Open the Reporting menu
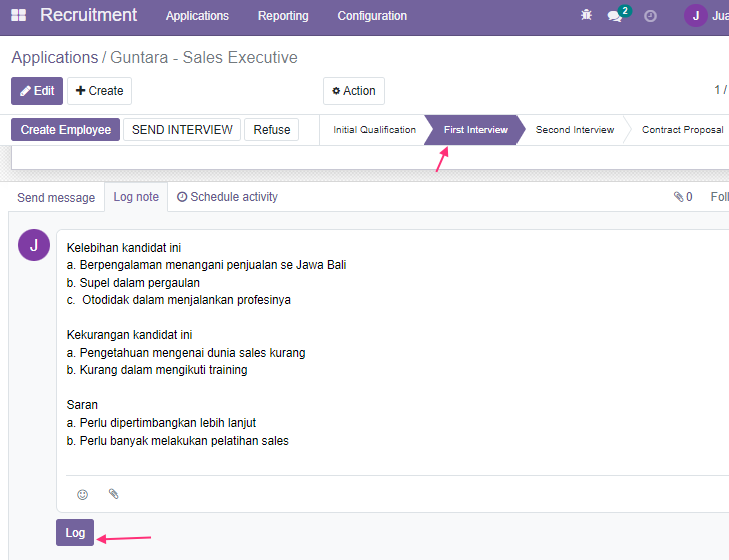This screenshot has width=729, height=560. click(x=283, y=16)
